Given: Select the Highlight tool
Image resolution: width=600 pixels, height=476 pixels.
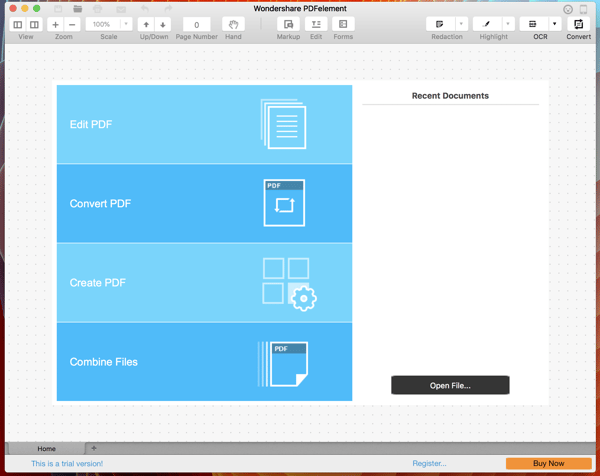Looking at the screenshot, I should [487, 24].
